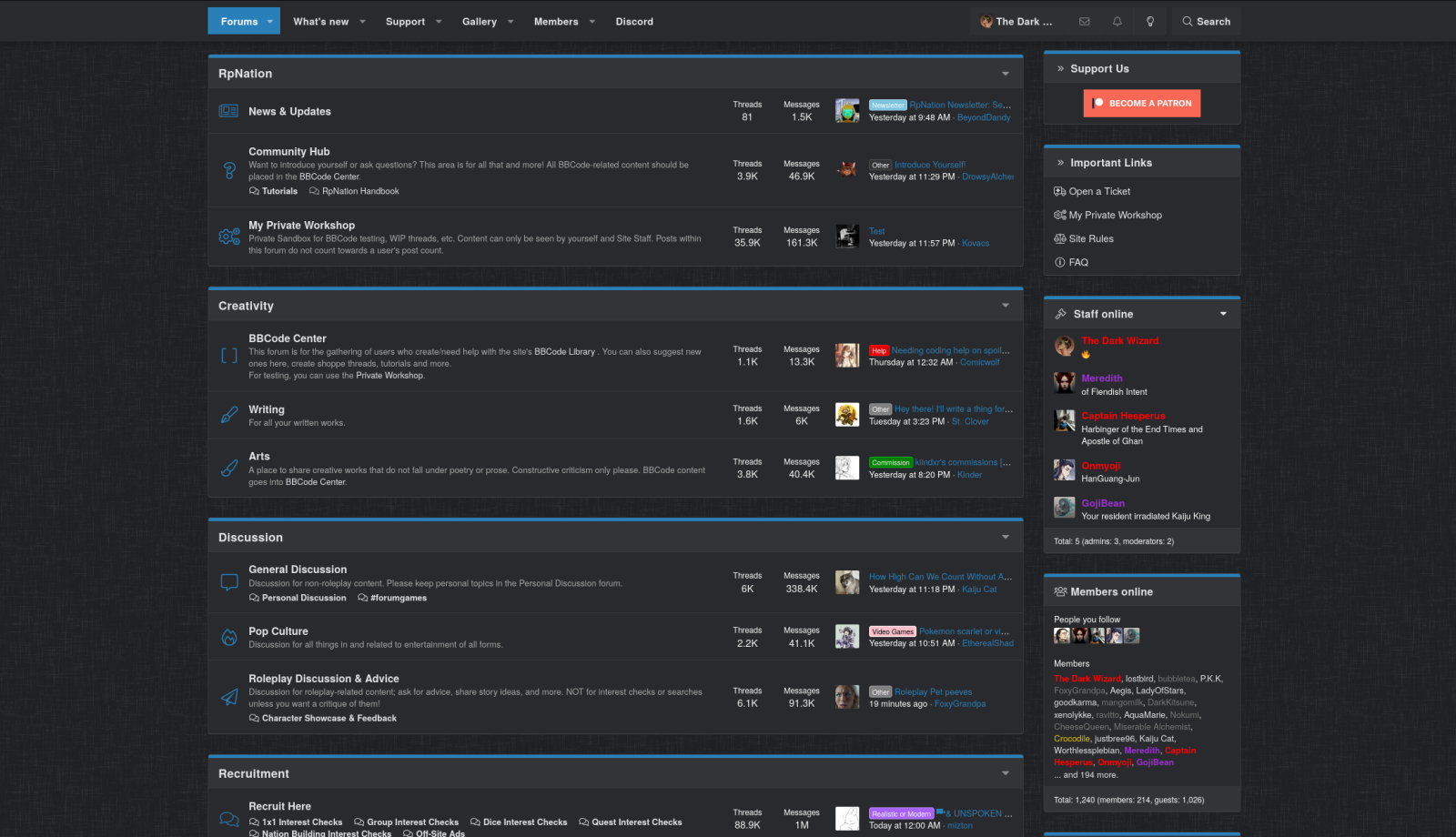Open The Dark account menu
Image resolution: width=1456 pixels, height=837 pixels.
tap(1016, 21)
